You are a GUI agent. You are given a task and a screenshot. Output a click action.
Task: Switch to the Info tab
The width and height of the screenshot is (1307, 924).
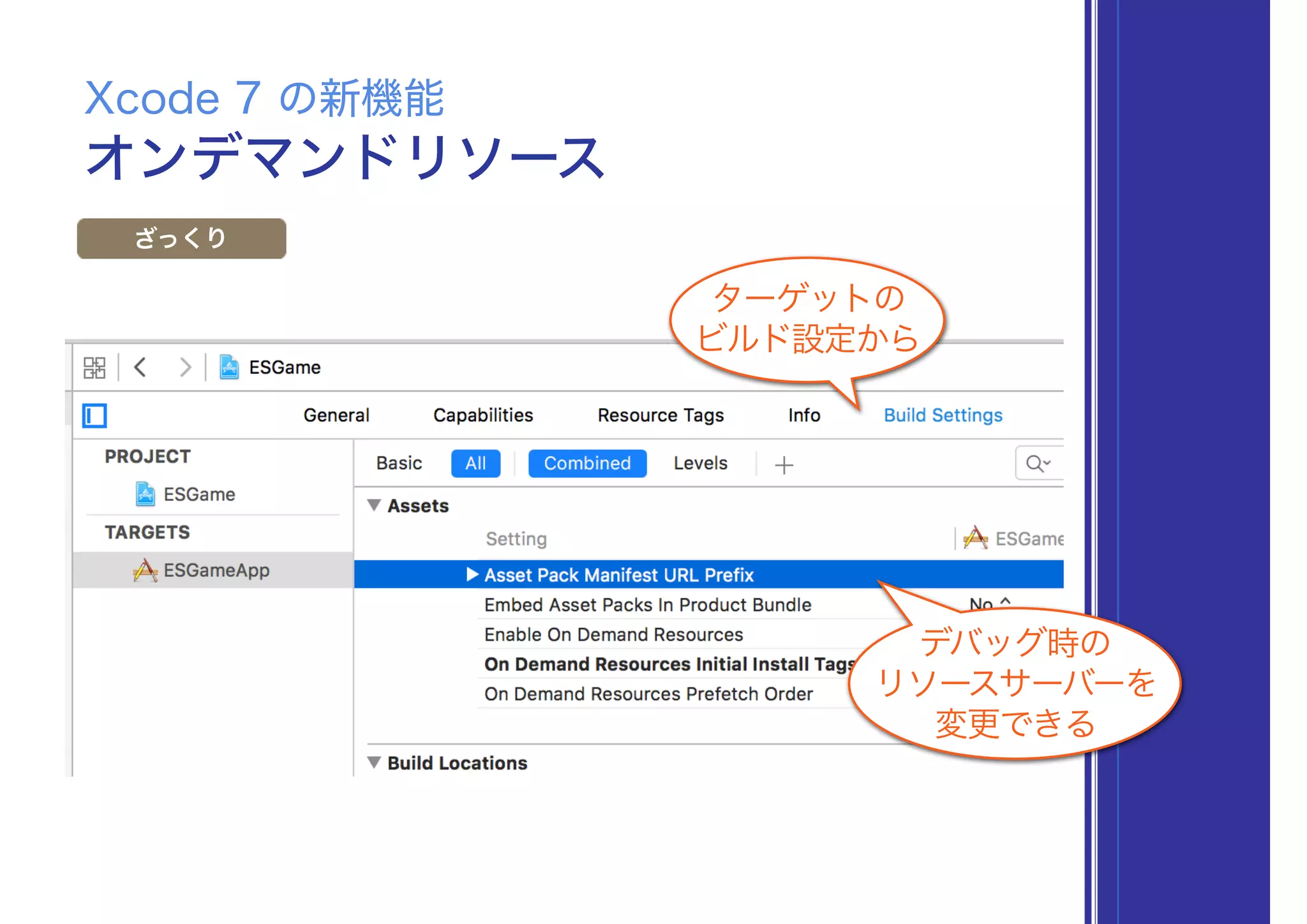[x=804, y=415]
